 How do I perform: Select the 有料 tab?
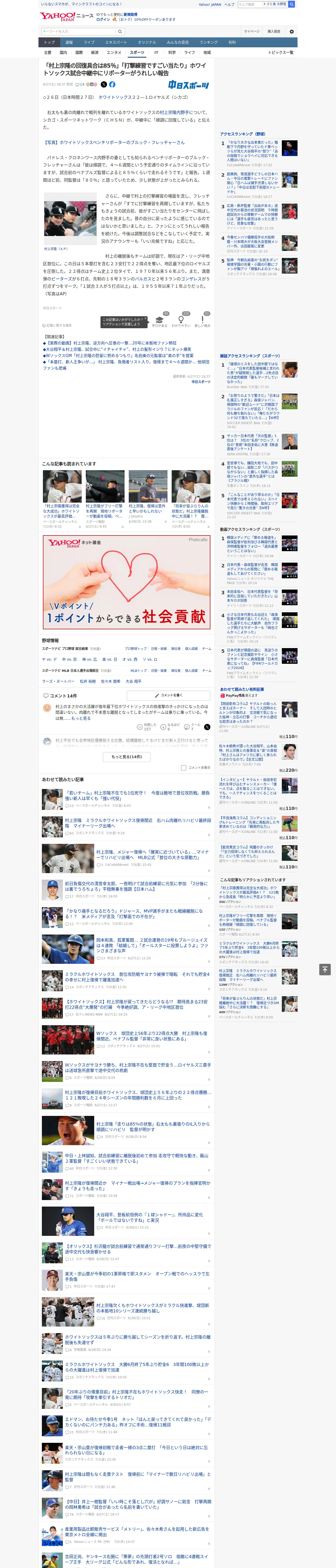point(232,43)
